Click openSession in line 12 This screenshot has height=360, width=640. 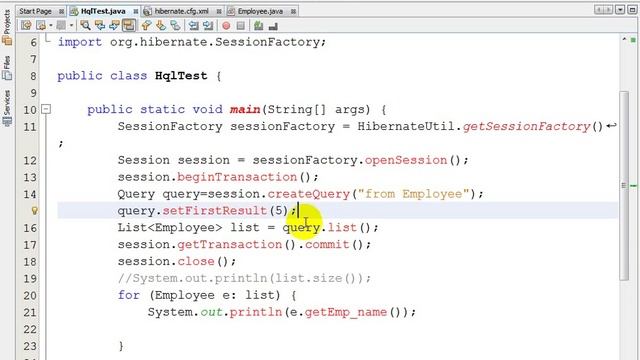coord(406,160)
